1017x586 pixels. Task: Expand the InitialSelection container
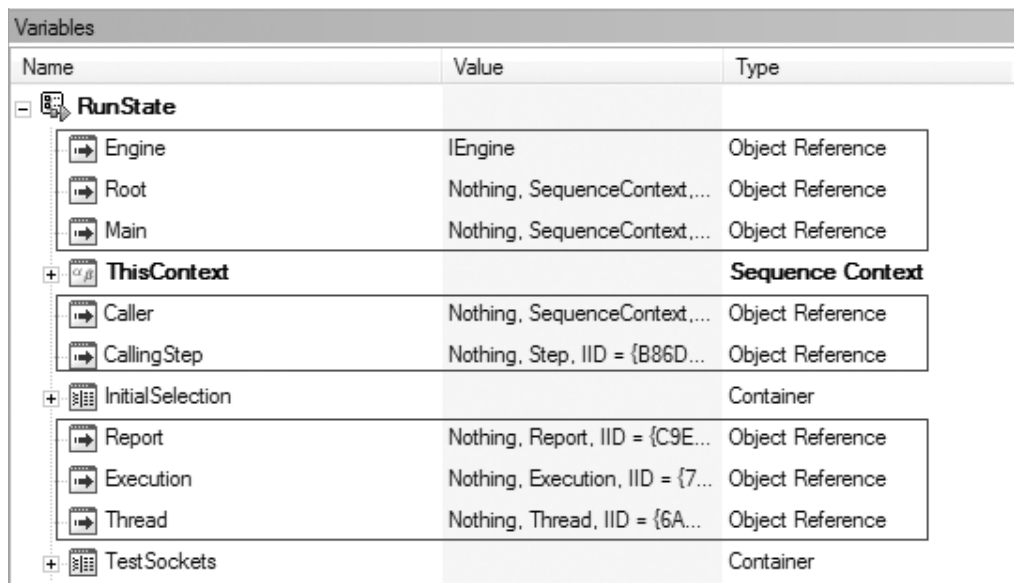coord(51,398)
